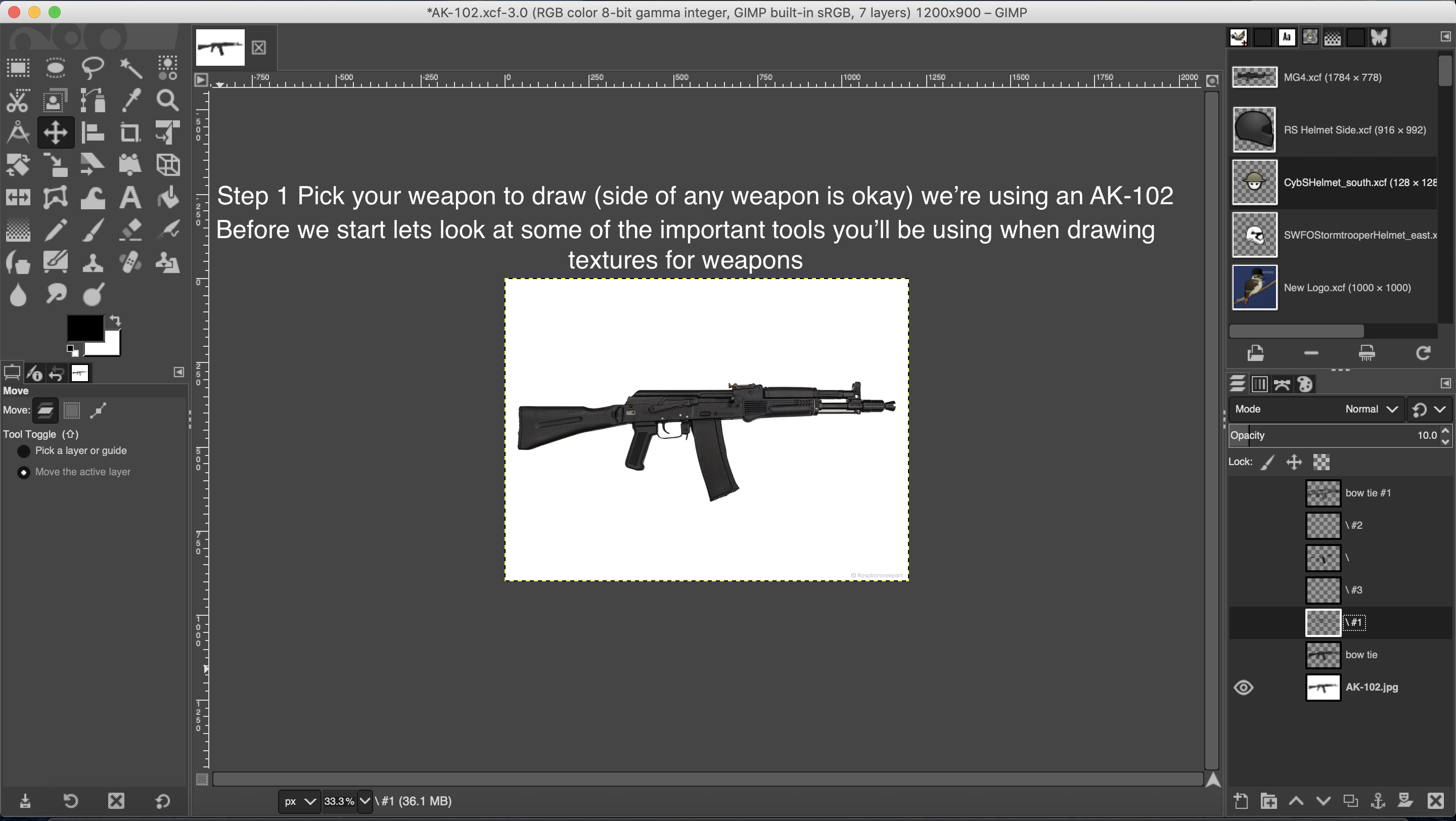Choose 'Pick a layer or guide' option

24,451
